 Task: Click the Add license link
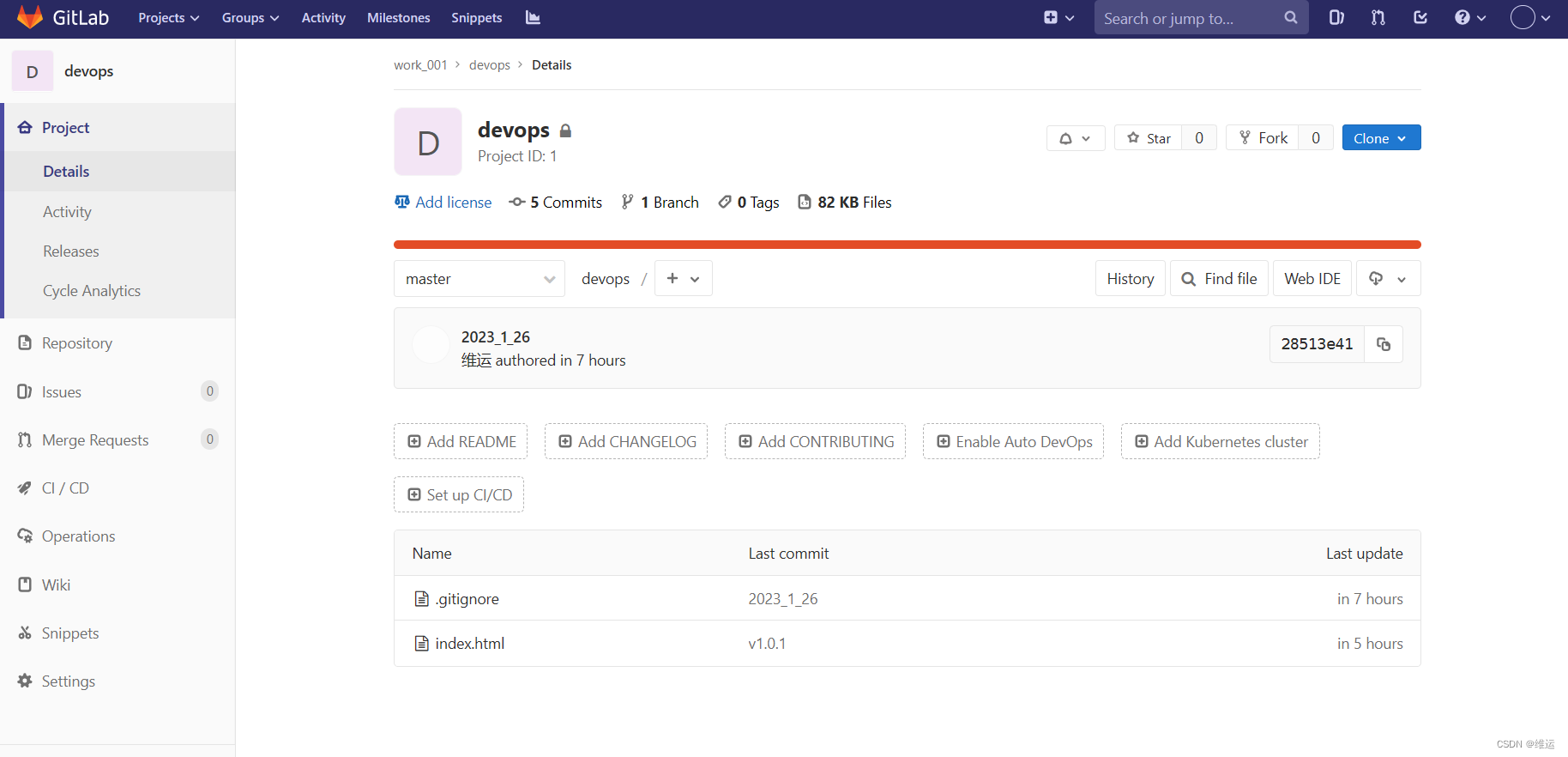(443, 203)
